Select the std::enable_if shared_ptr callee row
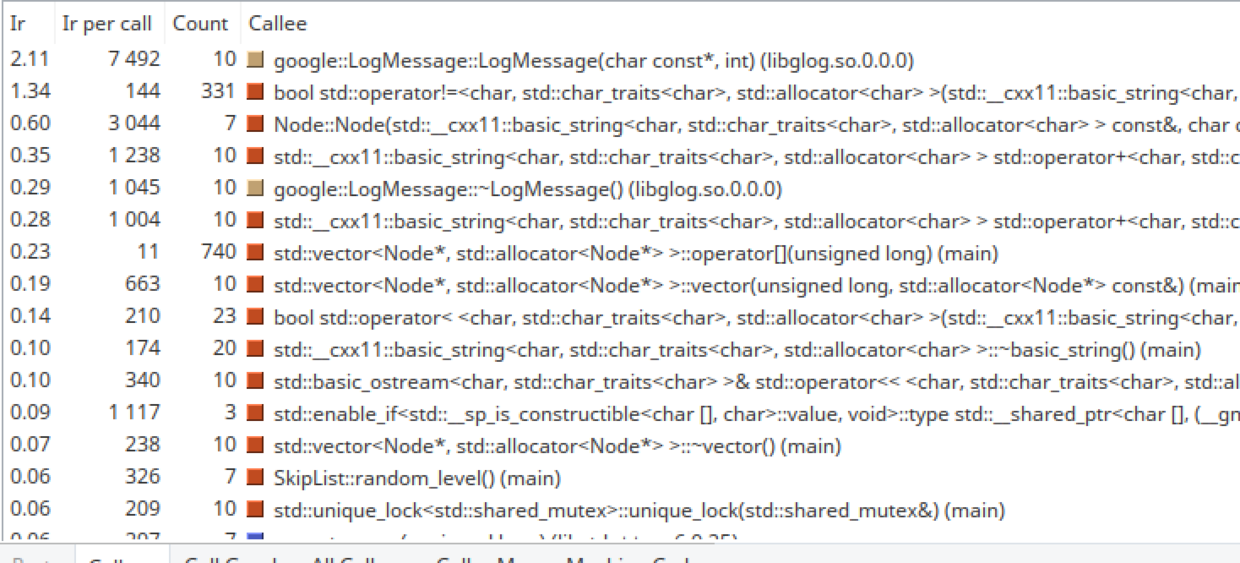 click(x=620, y=413)
